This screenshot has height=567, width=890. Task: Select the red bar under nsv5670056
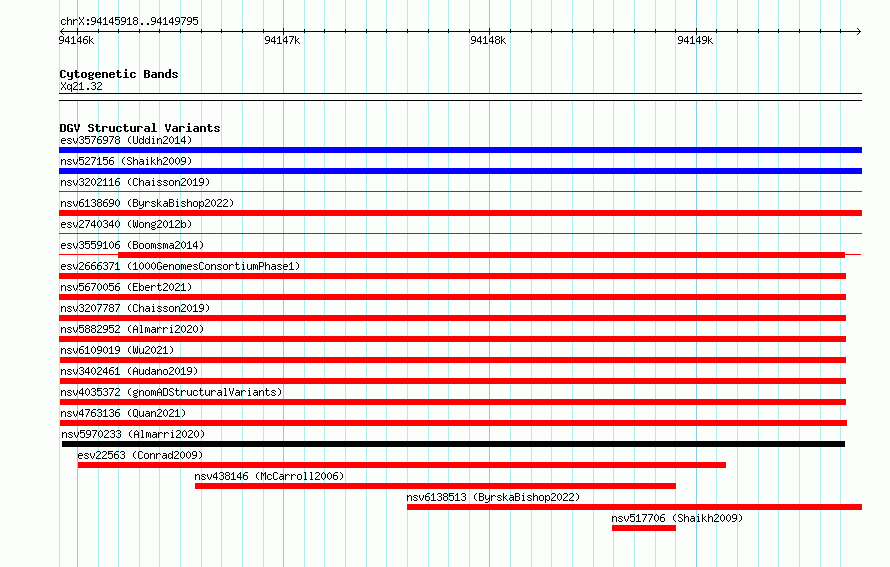(x=452, y=297)
